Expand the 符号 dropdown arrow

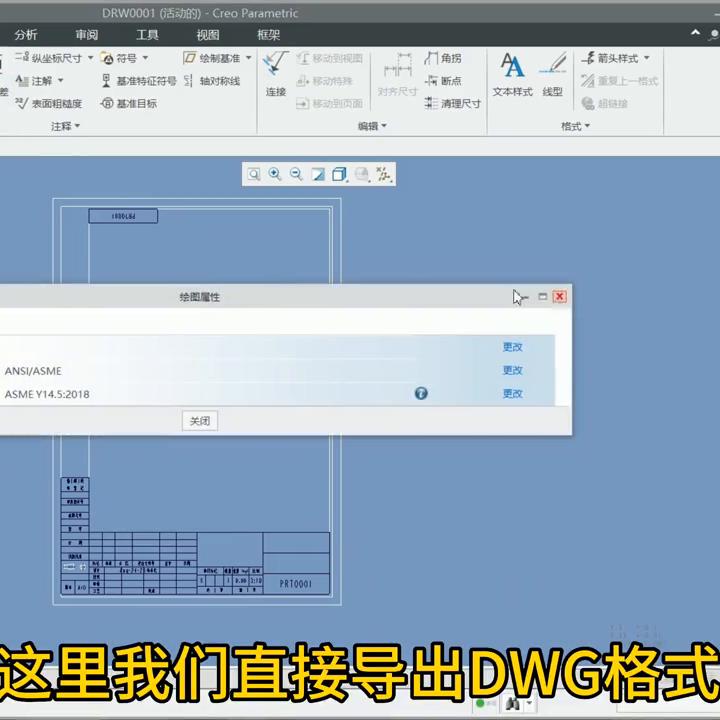pos(145,58)
